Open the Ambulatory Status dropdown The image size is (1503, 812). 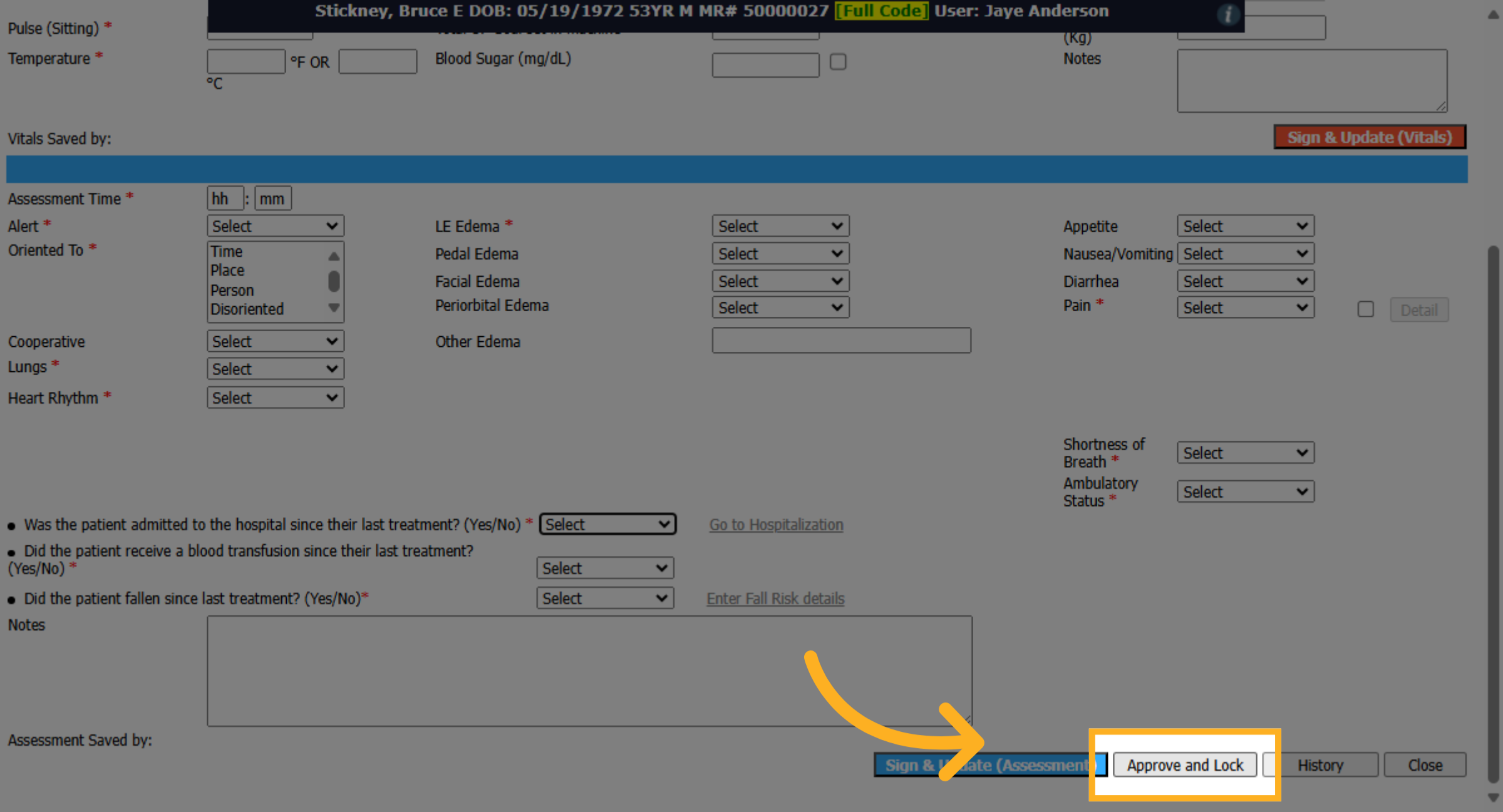[x=1246, y=491]
